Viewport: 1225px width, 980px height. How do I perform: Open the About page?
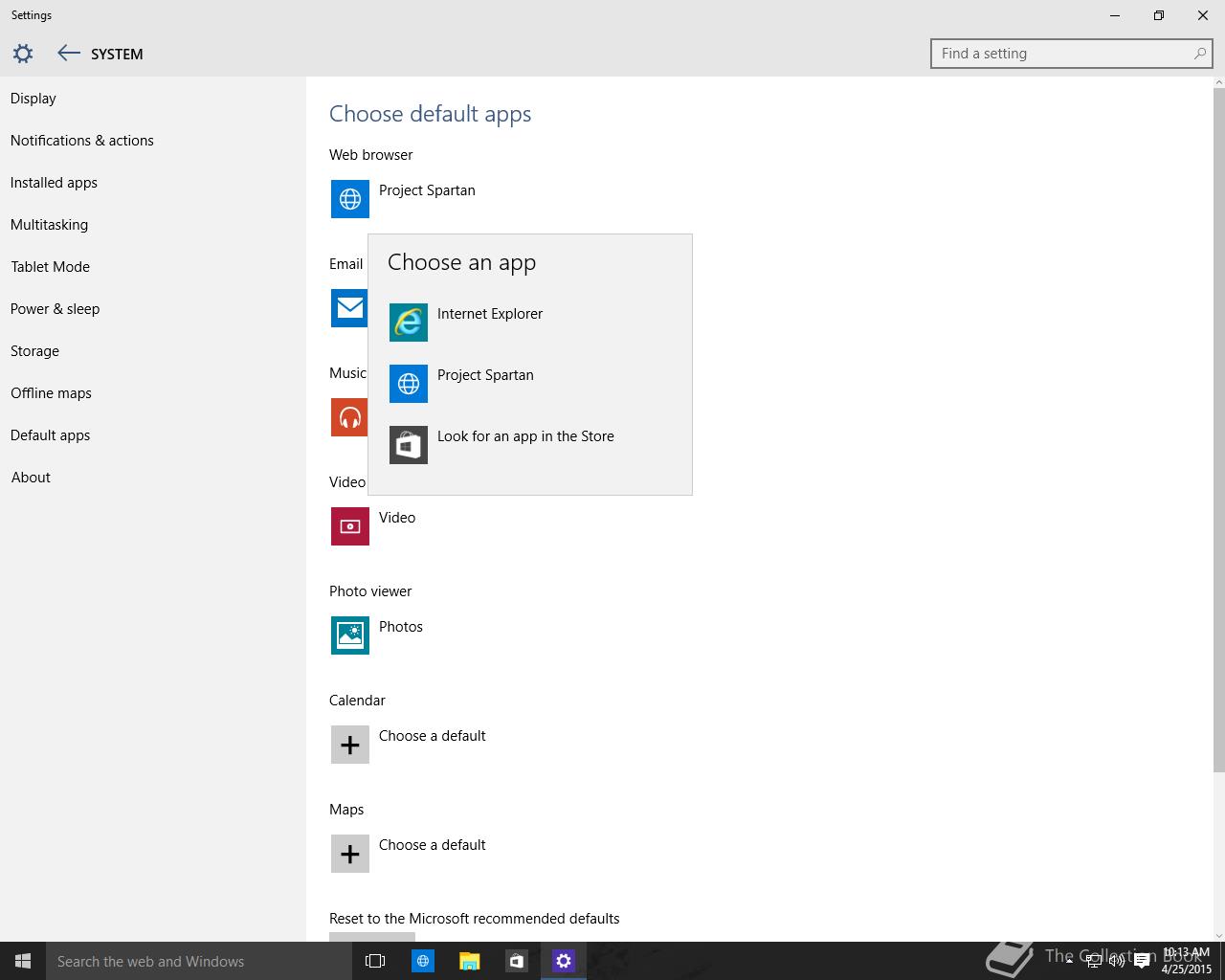point(31,478)
